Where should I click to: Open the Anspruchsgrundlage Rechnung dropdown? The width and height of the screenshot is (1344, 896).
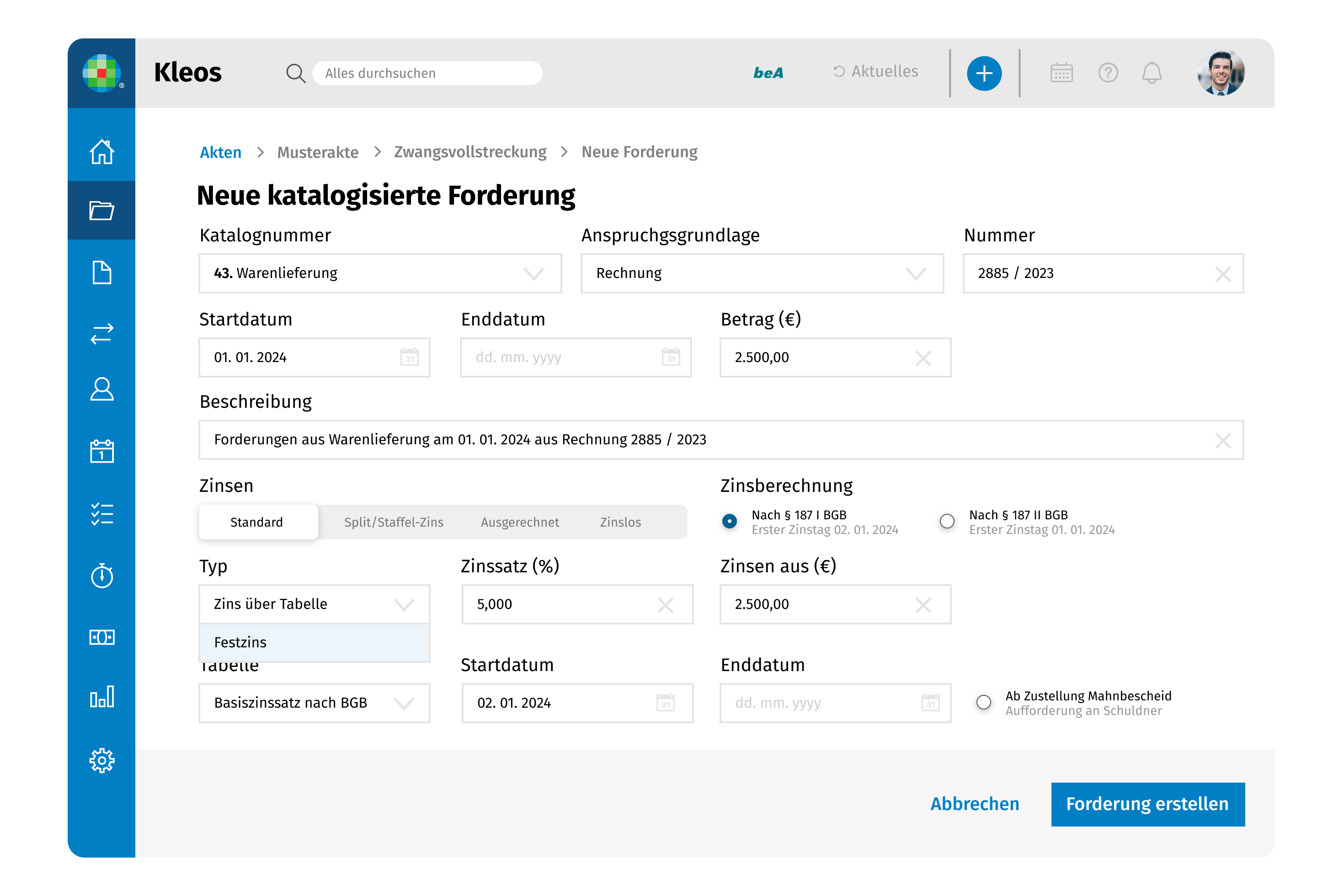click(x=762, y=274)
